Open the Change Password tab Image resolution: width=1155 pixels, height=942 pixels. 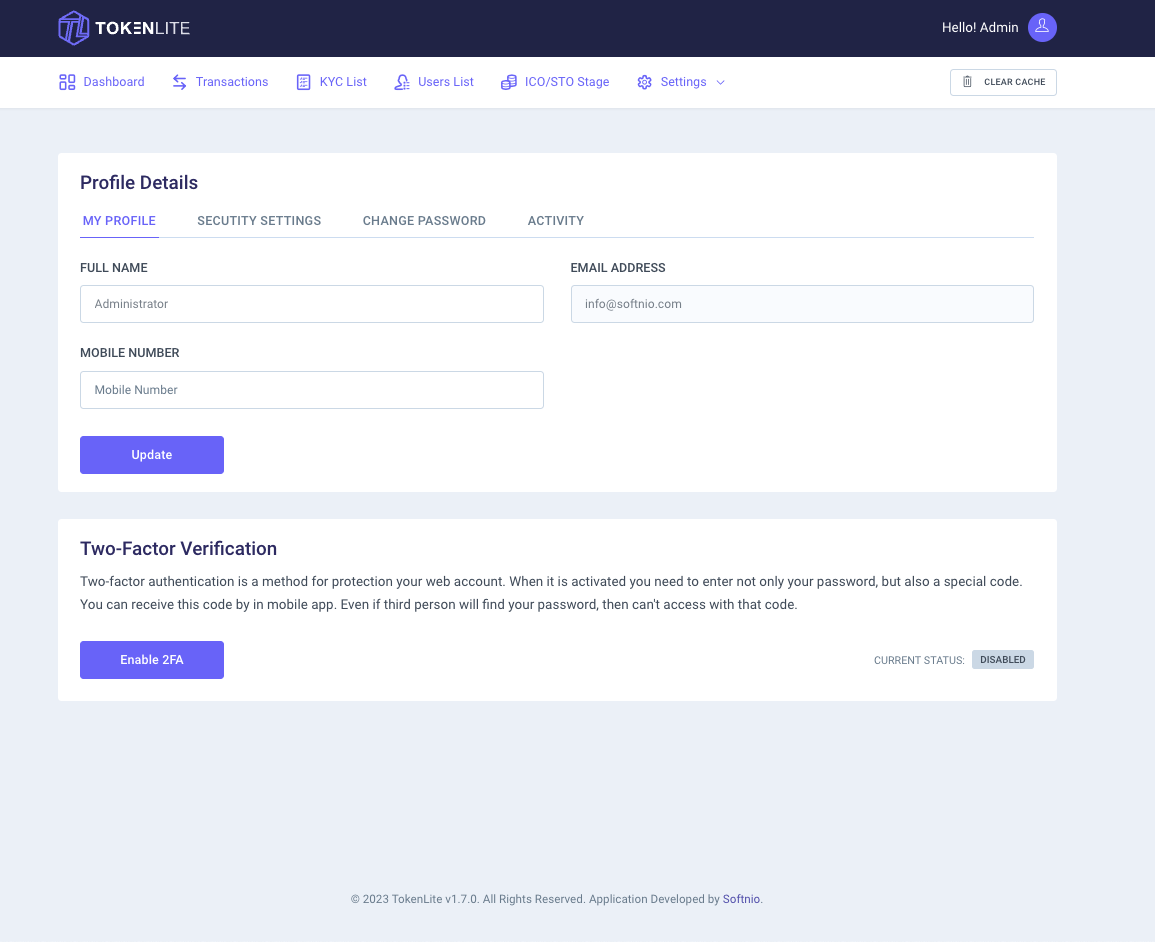point(424,220)
